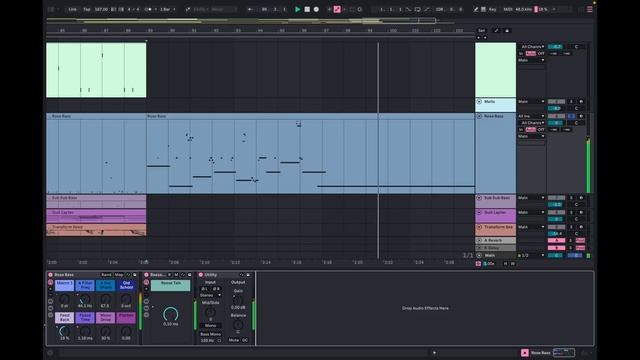Select the Macro 1 macro label

click(x=64, y=285)
